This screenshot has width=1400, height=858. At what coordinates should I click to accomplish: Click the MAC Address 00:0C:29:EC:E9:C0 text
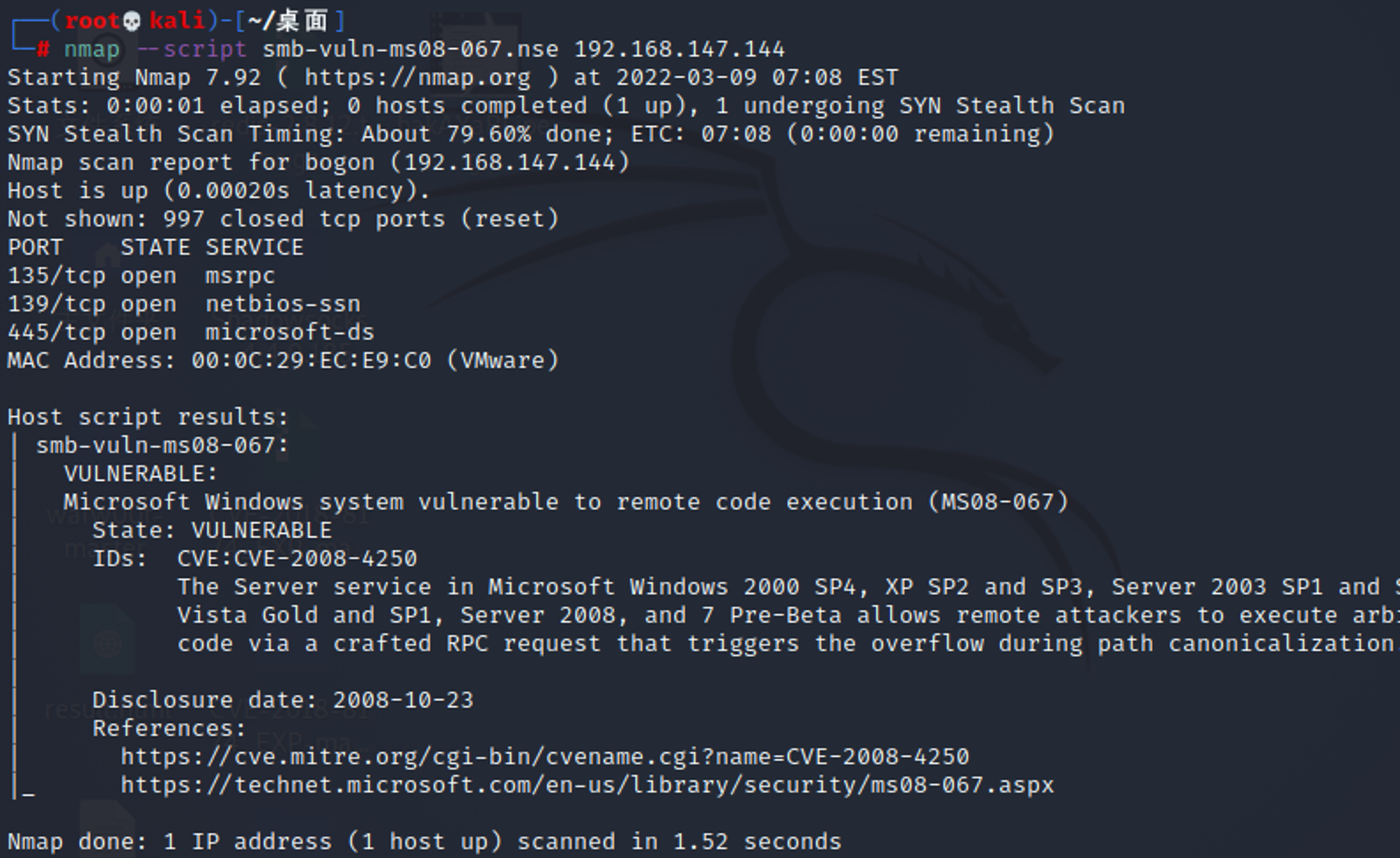click(x=283, y=360)
